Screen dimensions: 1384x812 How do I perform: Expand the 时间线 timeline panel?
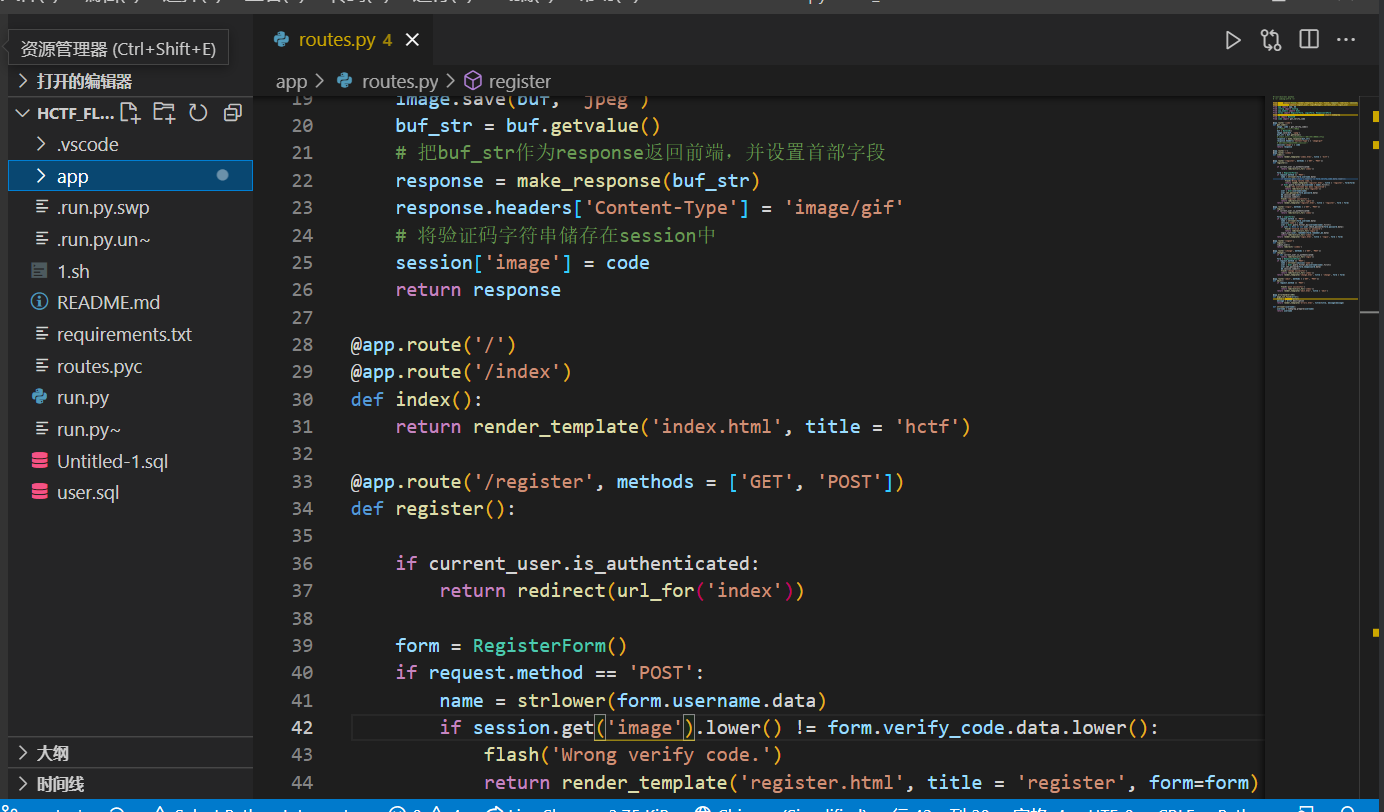click(x=60, y=784)
